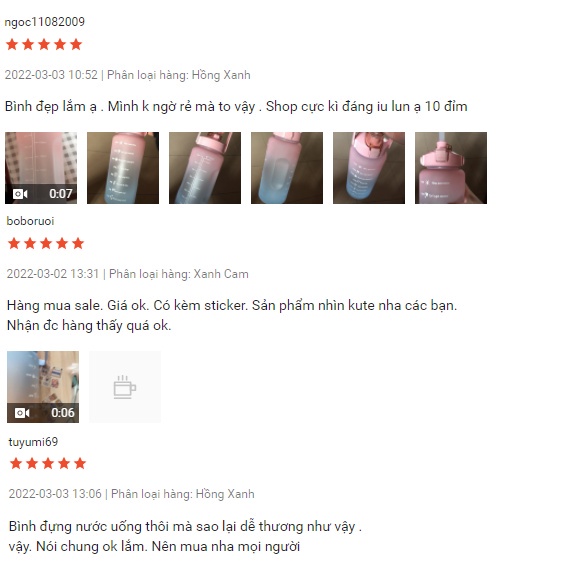The width and height of the screenshot is (574, 574).
Task: Click the review text starting 'Bình đẹp lắm ạ'
Action: tap(236, 107)
